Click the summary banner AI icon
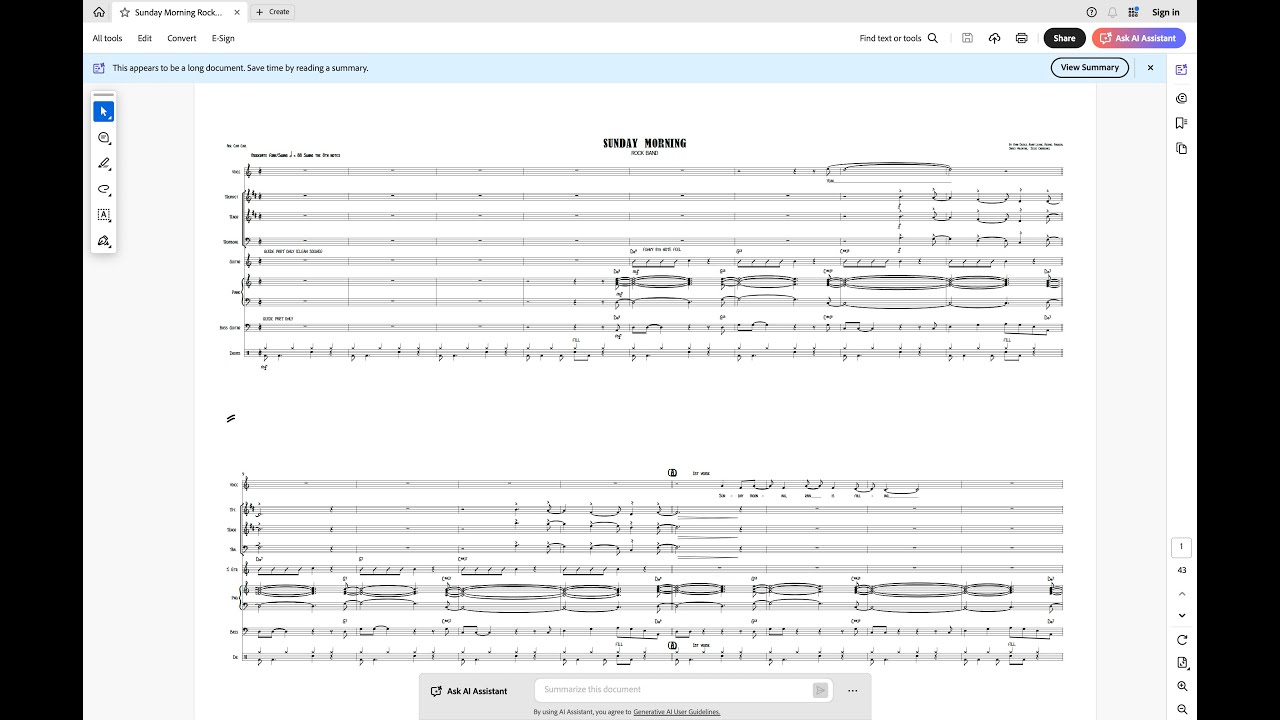The height and width of the screenshot is (720, 1280). (99, 68)
